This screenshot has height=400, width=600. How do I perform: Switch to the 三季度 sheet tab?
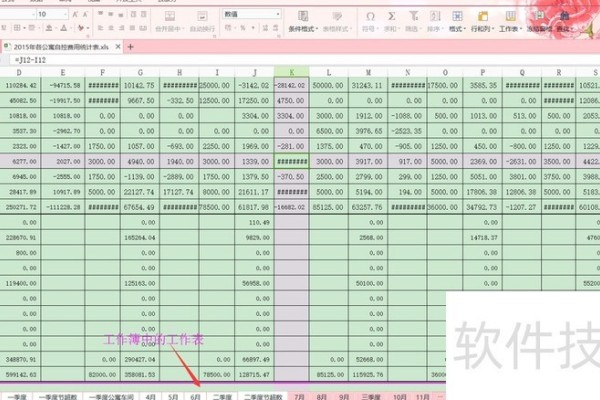point(371,397)
